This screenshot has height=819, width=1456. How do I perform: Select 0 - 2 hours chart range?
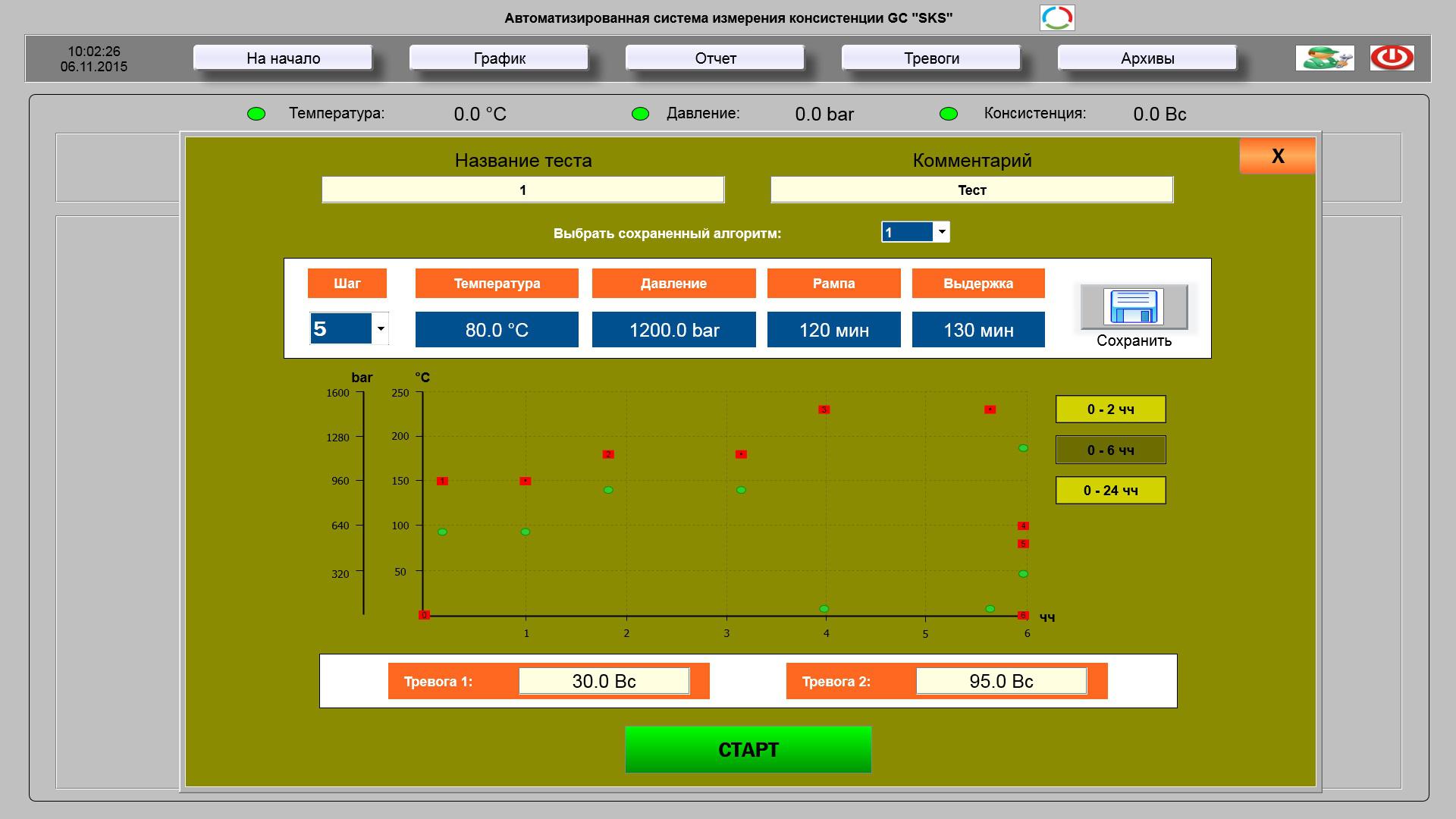pyautogui.click(x=1110, y=409)
